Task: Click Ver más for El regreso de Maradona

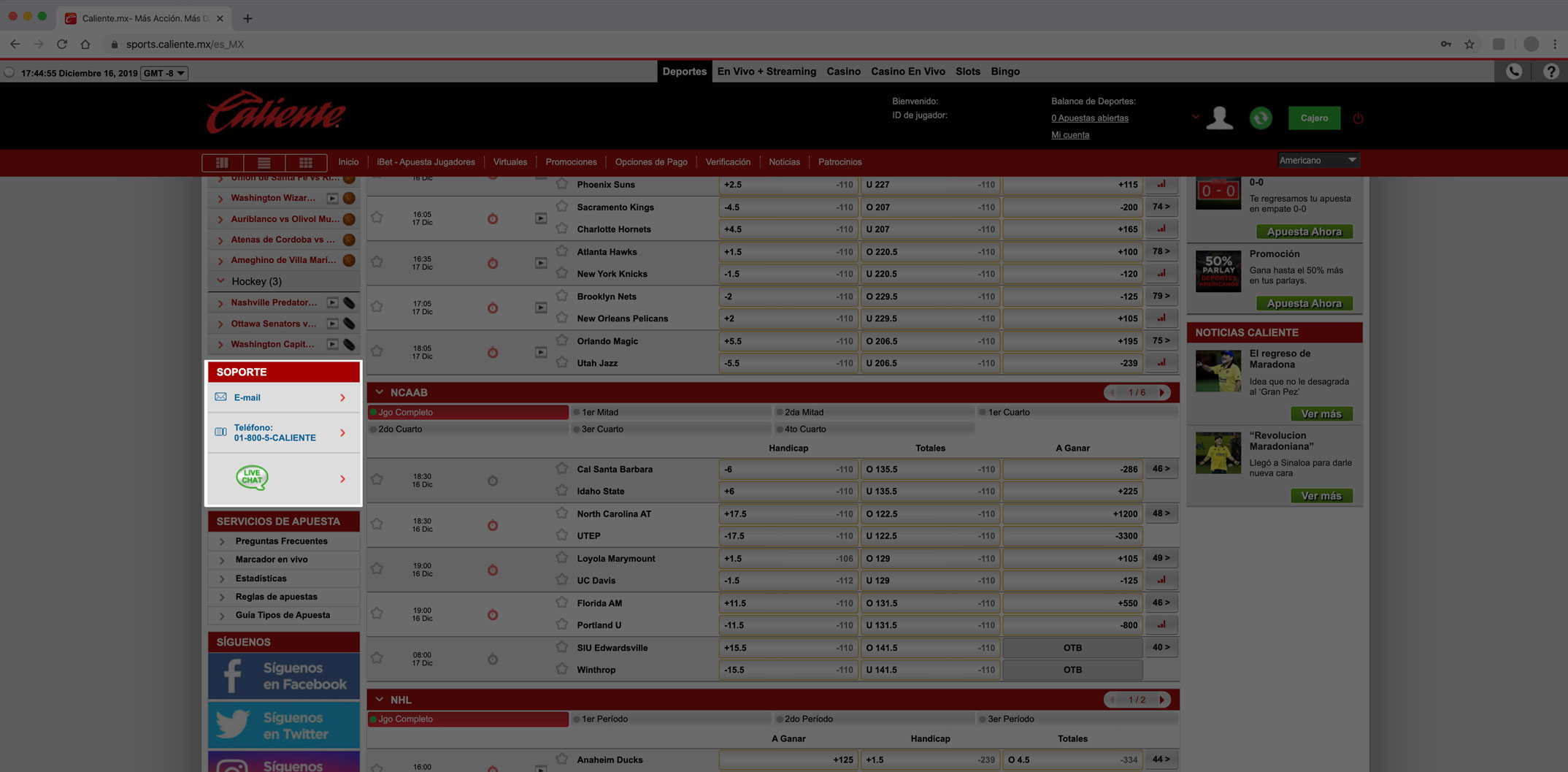Action: tap(1321, 413)
